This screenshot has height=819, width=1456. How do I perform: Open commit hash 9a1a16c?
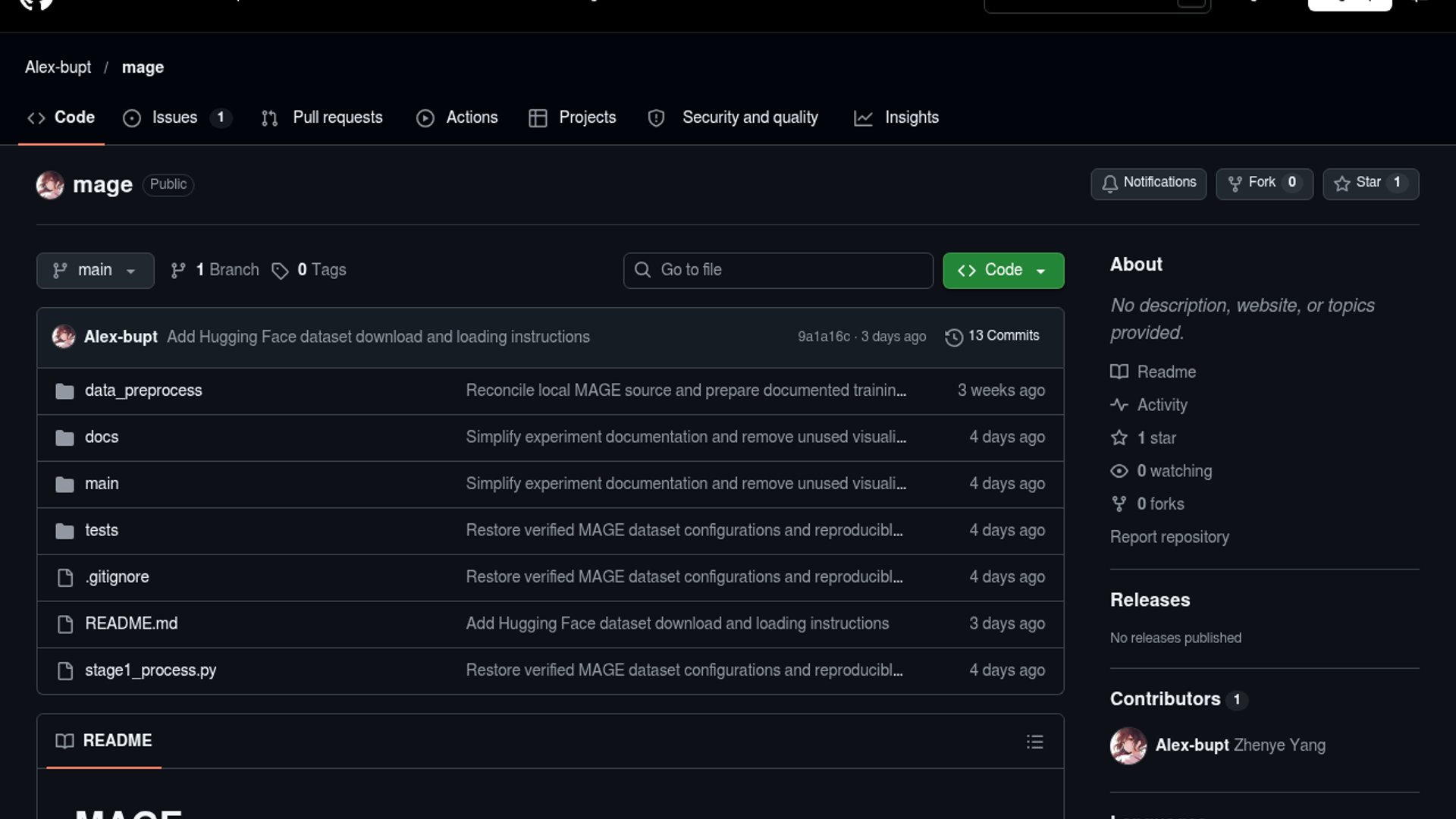824,337
